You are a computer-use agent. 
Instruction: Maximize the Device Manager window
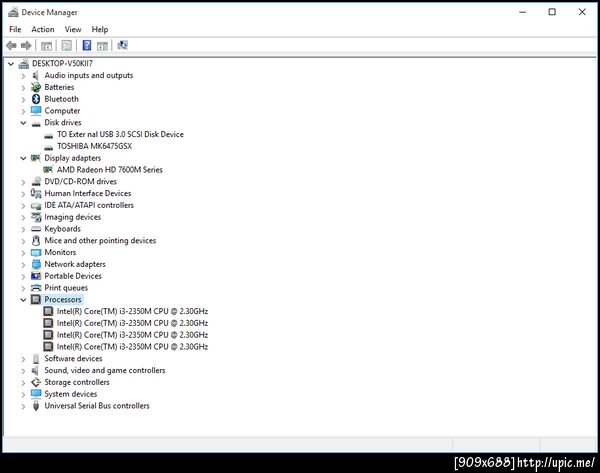click(552, 12)
